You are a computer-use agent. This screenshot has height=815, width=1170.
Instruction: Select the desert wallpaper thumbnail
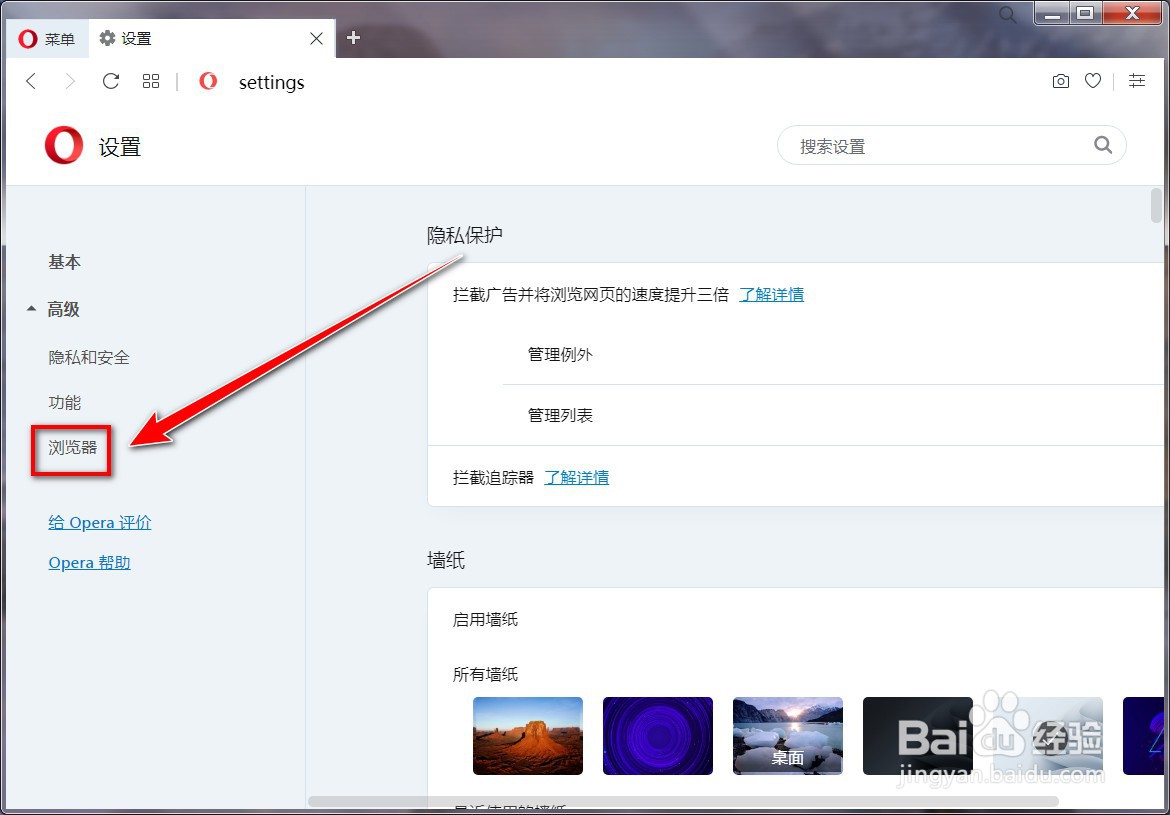528,735
